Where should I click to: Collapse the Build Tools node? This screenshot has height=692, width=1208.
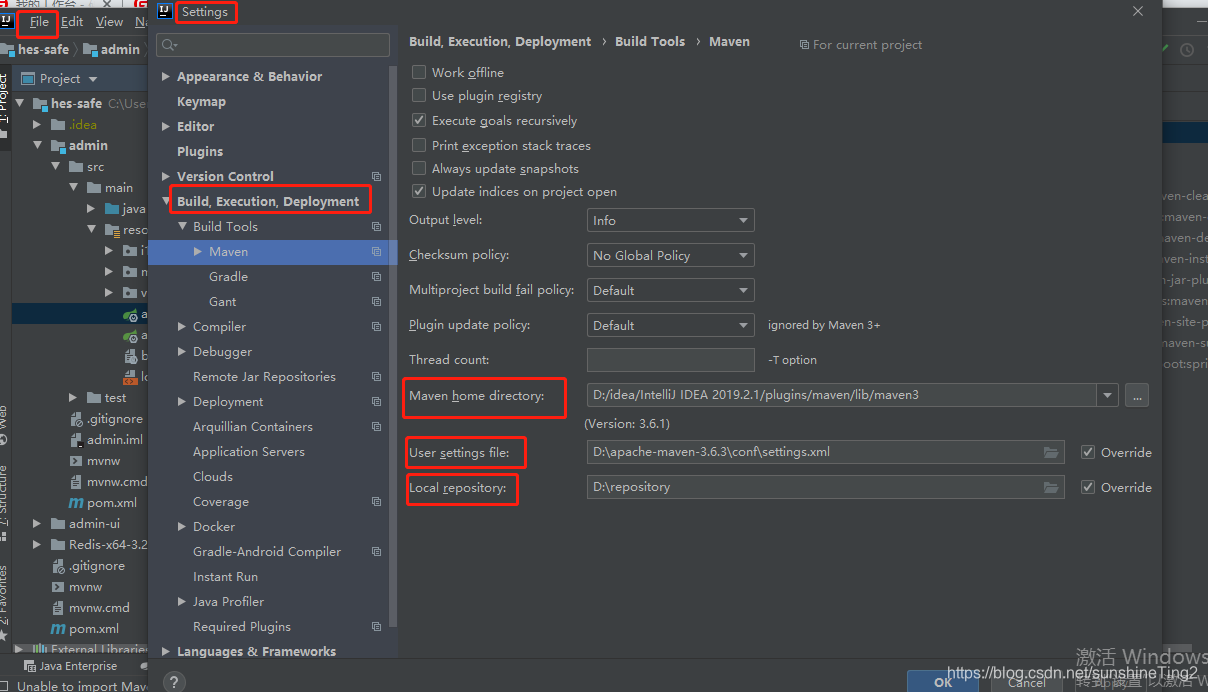[182, 226]
